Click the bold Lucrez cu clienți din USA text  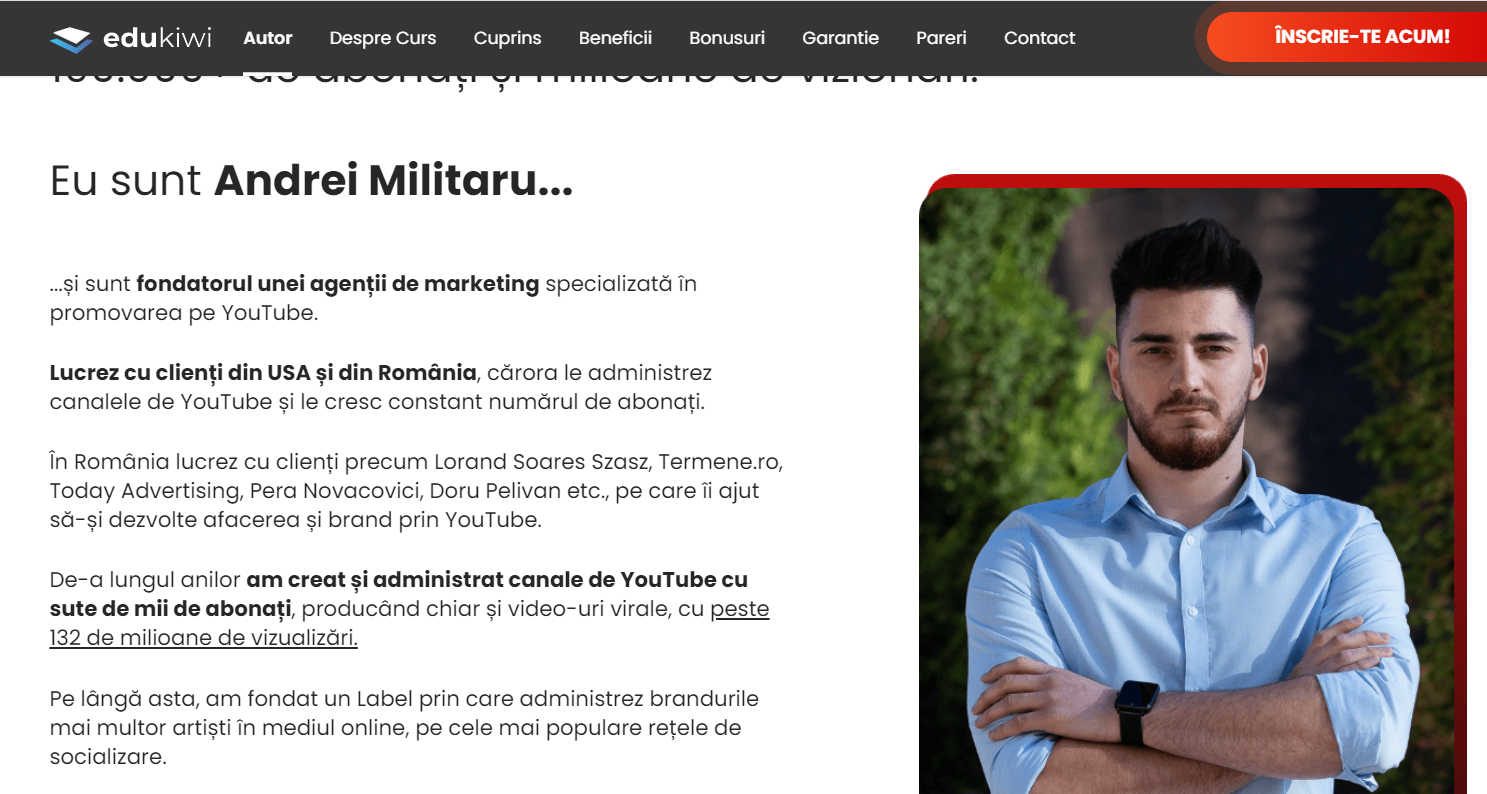[263, 373]
